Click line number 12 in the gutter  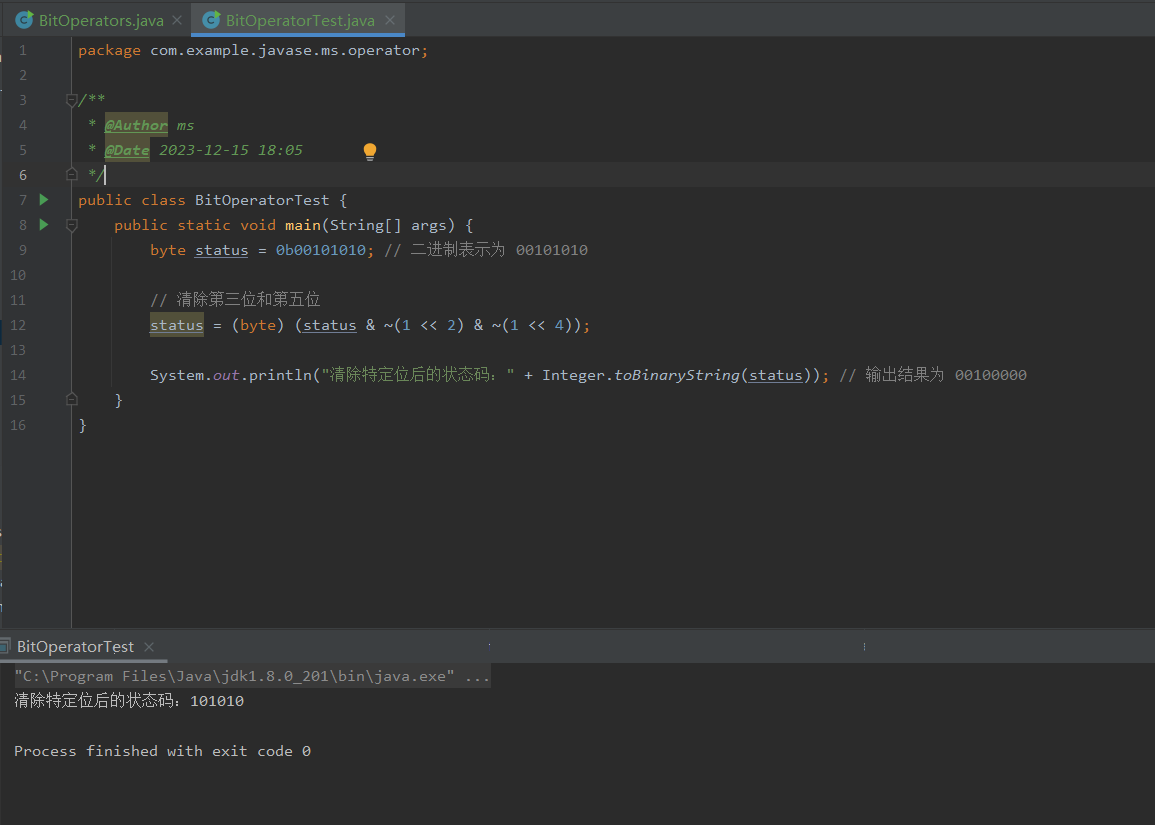18,325
